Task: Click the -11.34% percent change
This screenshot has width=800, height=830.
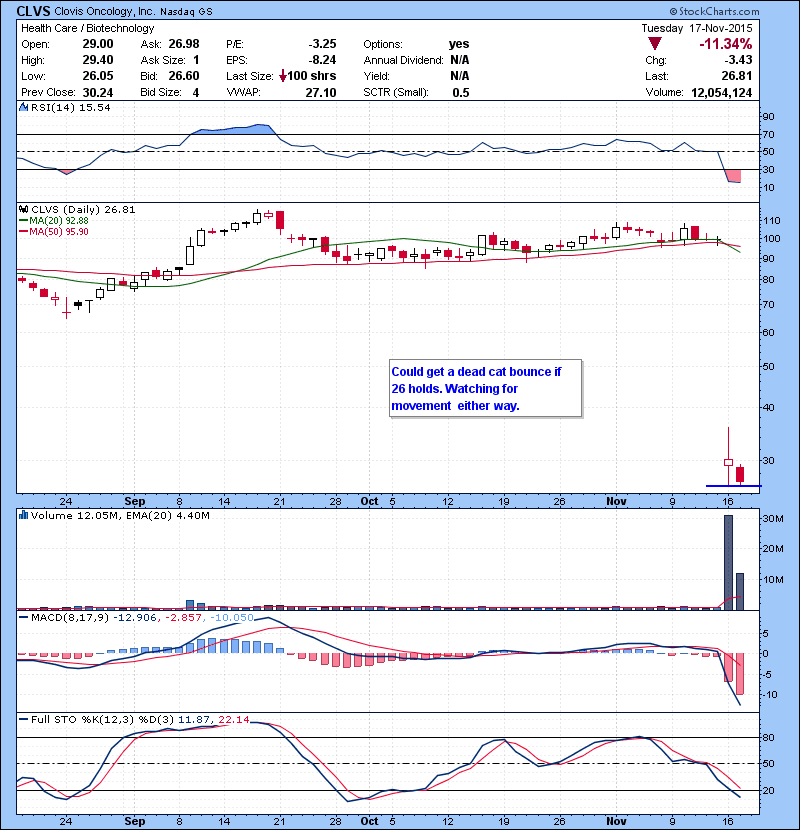Action: (x=725, y=43)
